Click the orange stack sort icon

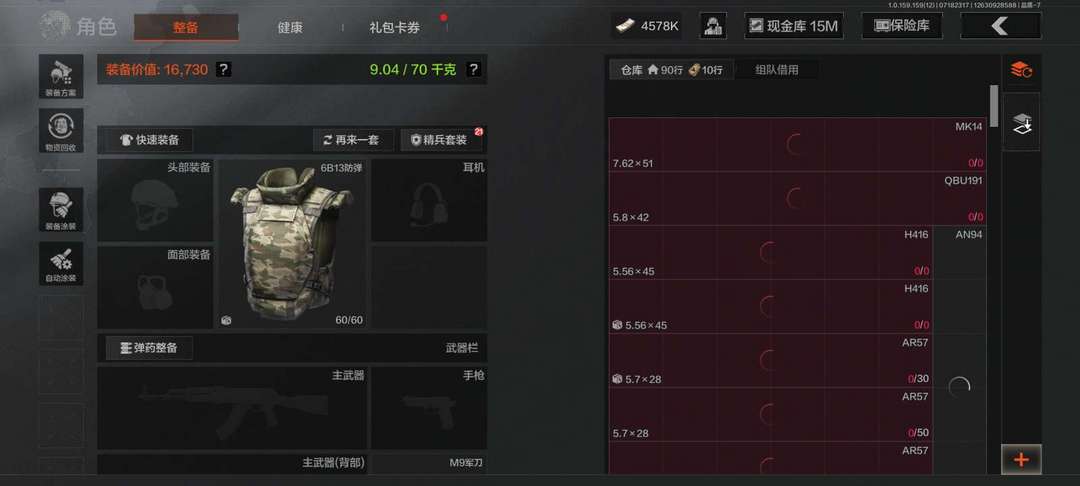pos(1021,70)
